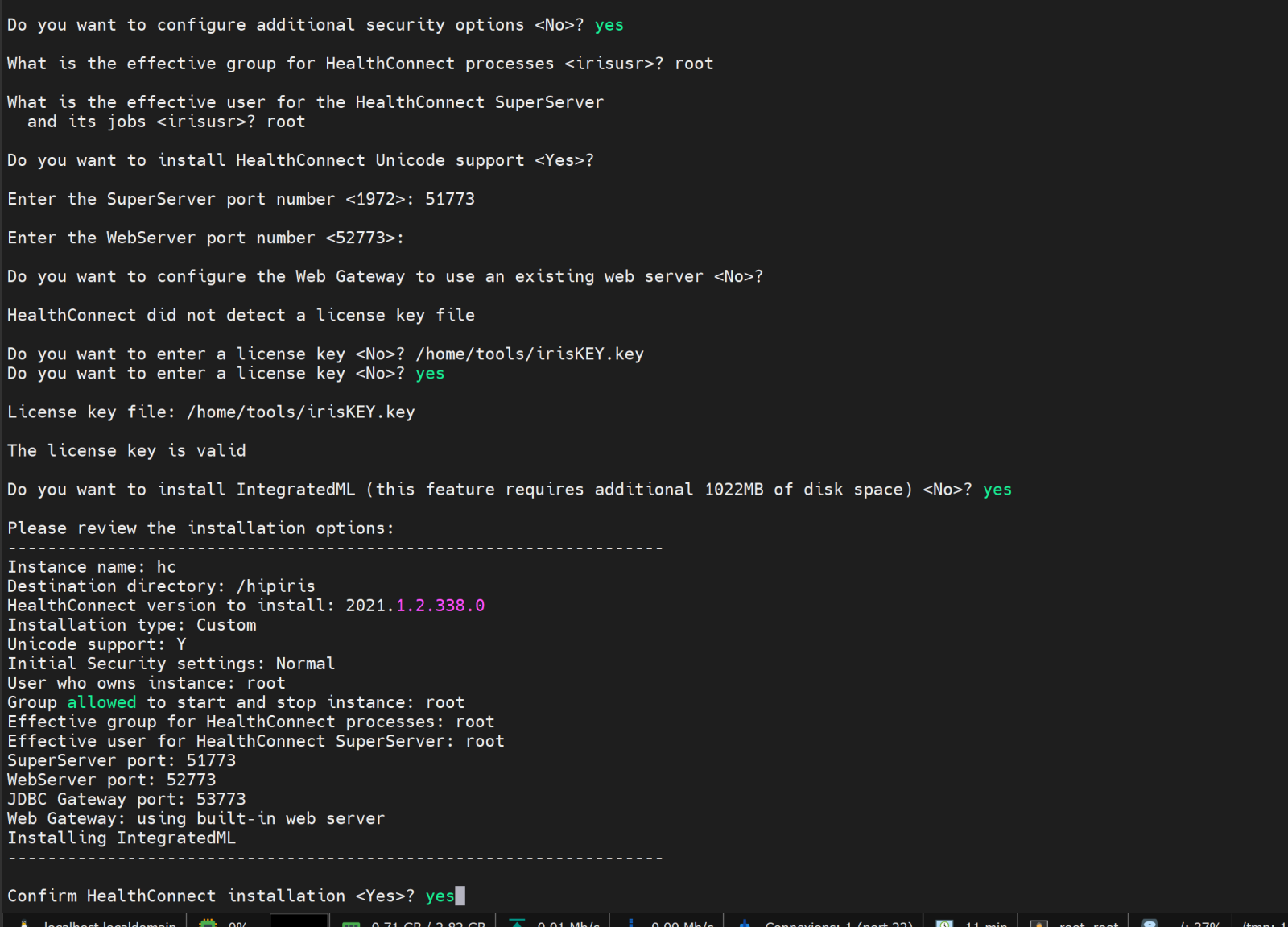Click the Linux penguin host icon in status bar
1288x927 pixels.
point(24,923)
